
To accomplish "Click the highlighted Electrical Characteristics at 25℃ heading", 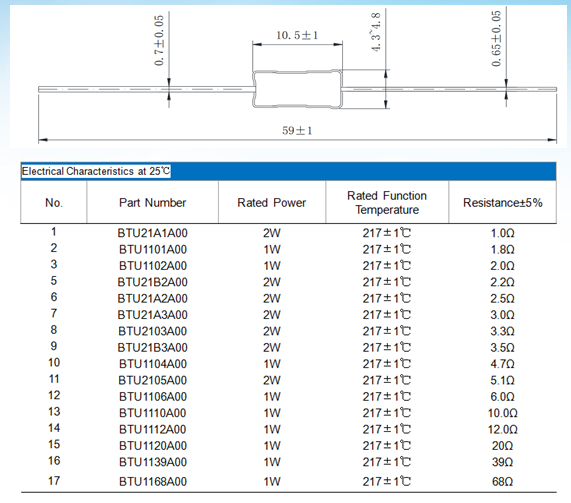I will click(96, 171).
